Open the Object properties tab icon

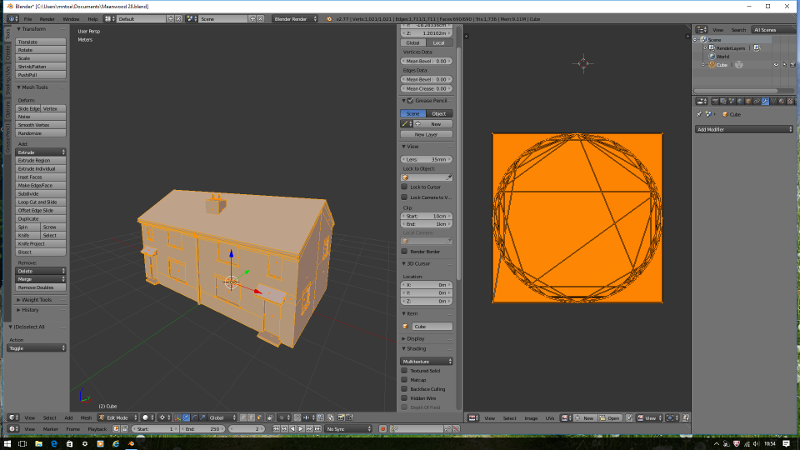pyautogui.click(x=748, y=101)
